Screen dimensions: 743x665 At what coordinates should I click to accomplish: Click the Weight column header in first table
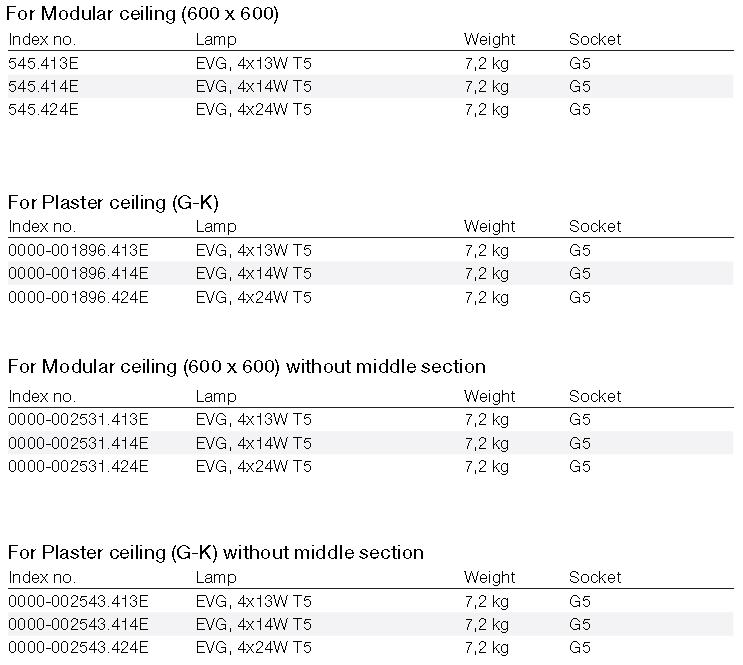coord(489,39)
